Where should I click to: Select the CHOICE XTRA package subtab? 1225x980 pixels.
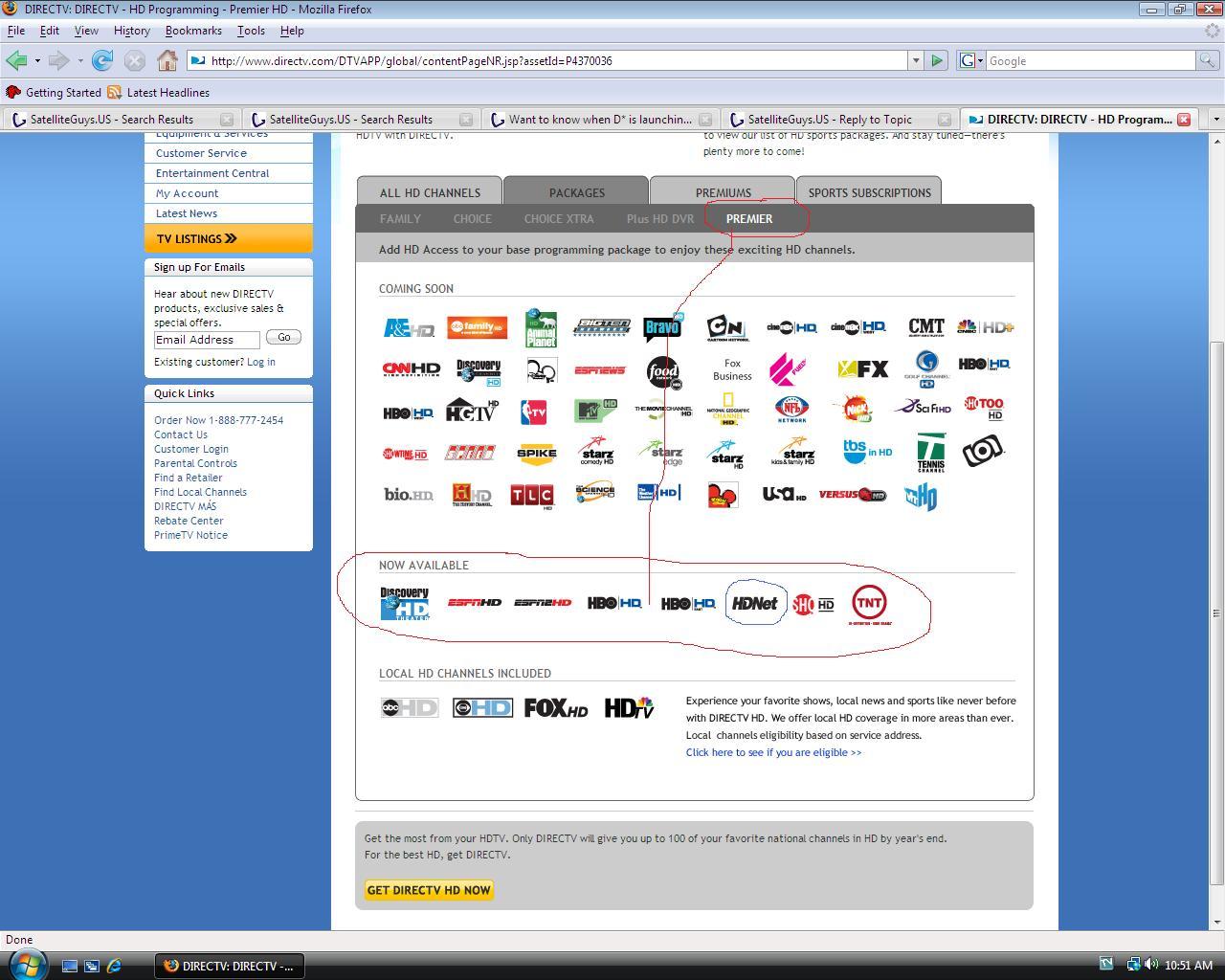[559, 219]
